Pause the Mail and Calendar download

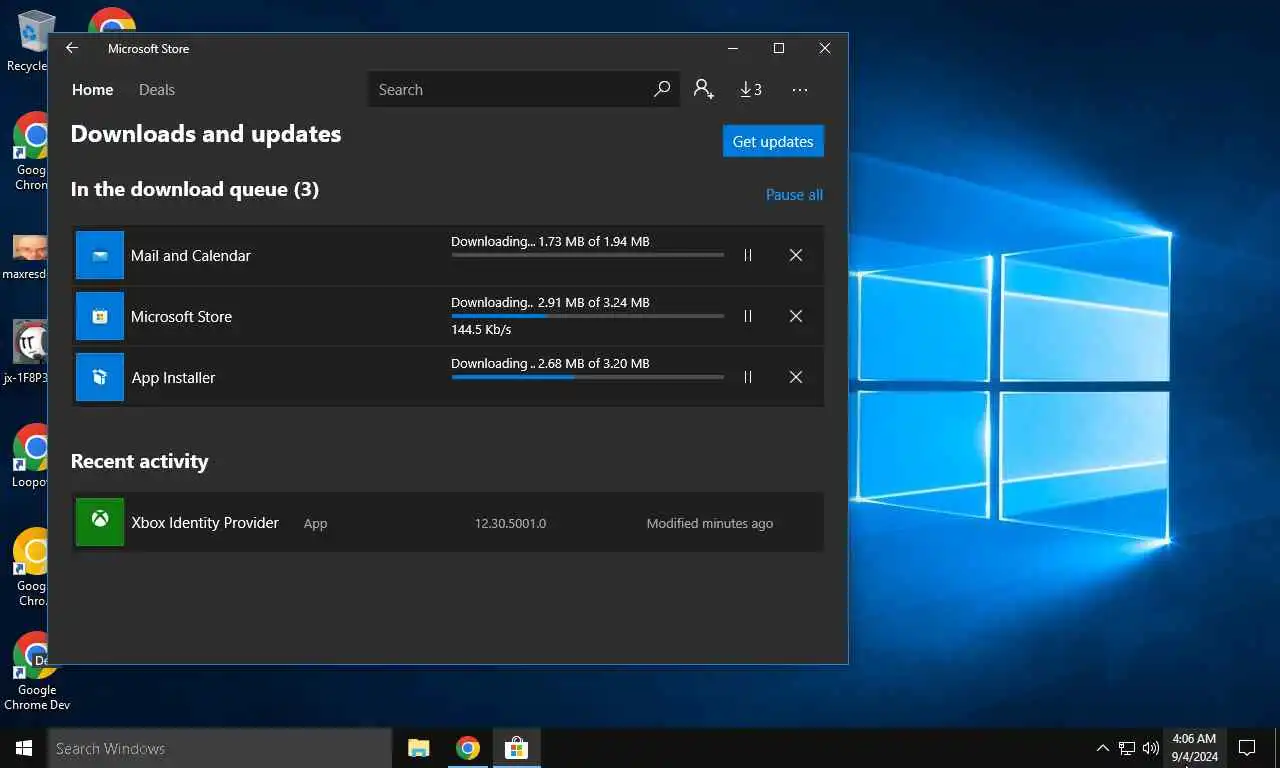coord(748,255)
